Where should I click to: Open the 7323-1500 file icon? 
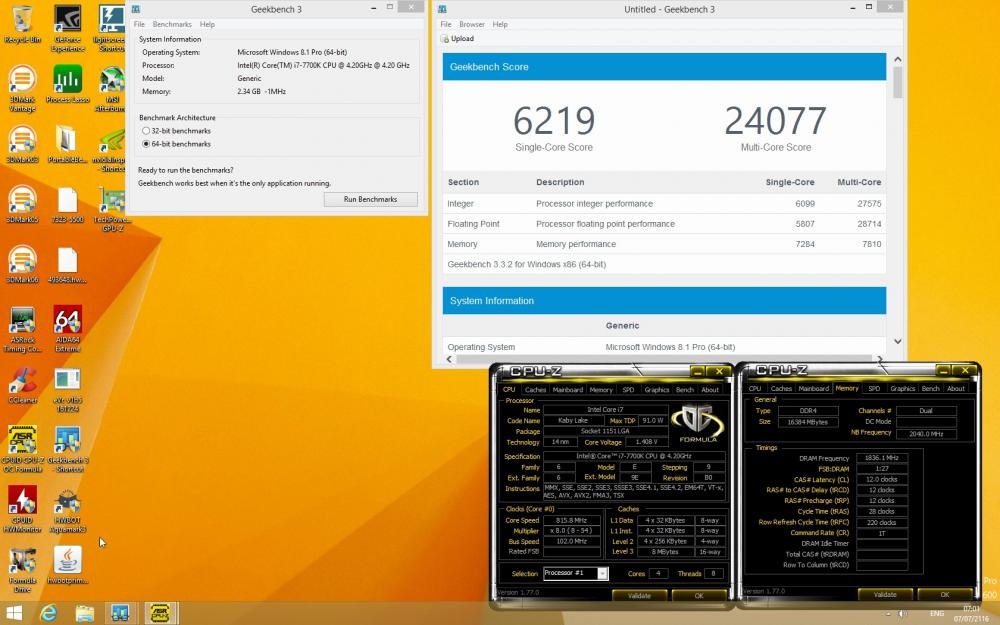coord(68,204)
